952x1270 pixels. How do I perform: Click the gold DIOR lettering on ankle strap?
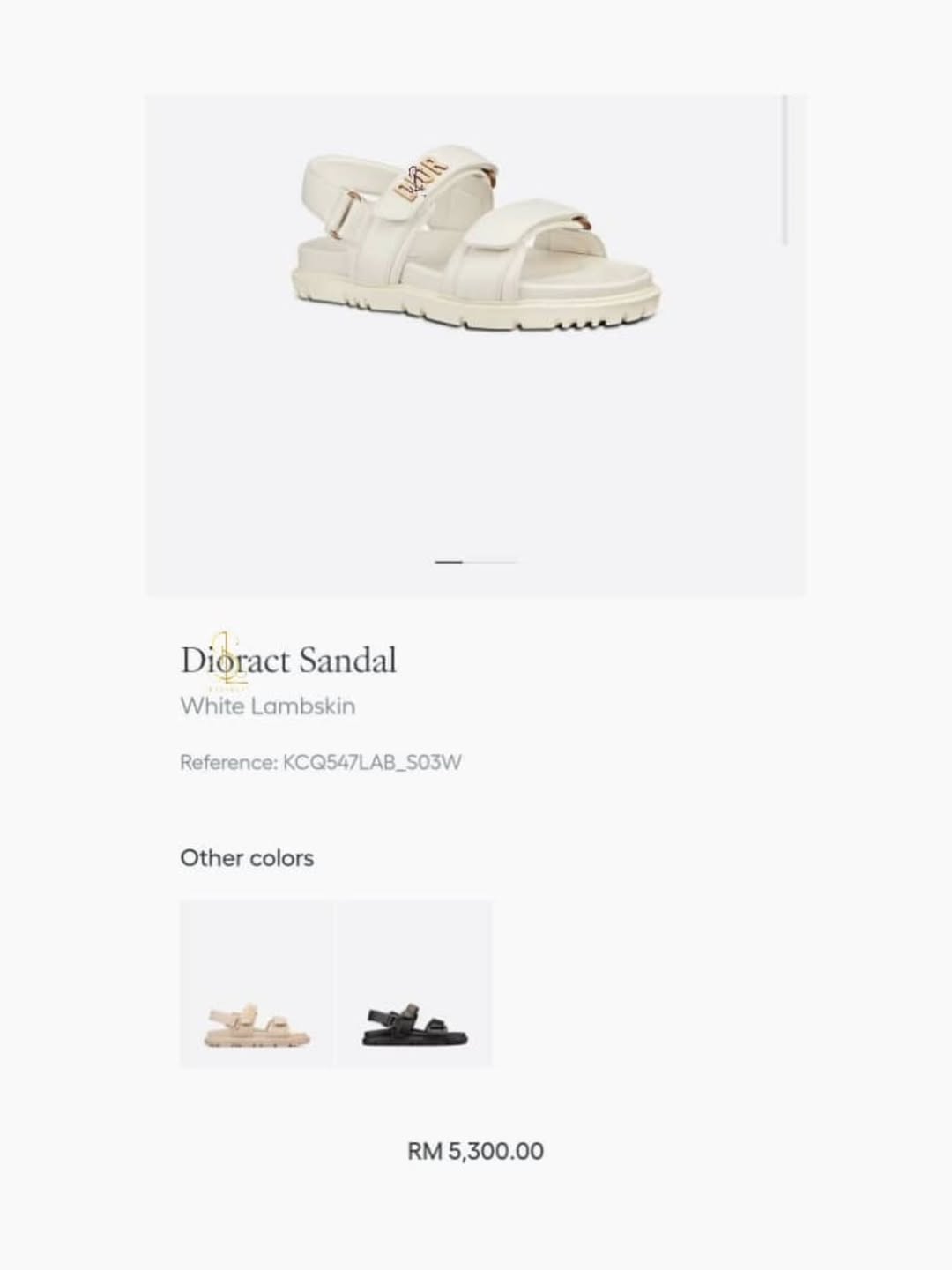point(421,178)
